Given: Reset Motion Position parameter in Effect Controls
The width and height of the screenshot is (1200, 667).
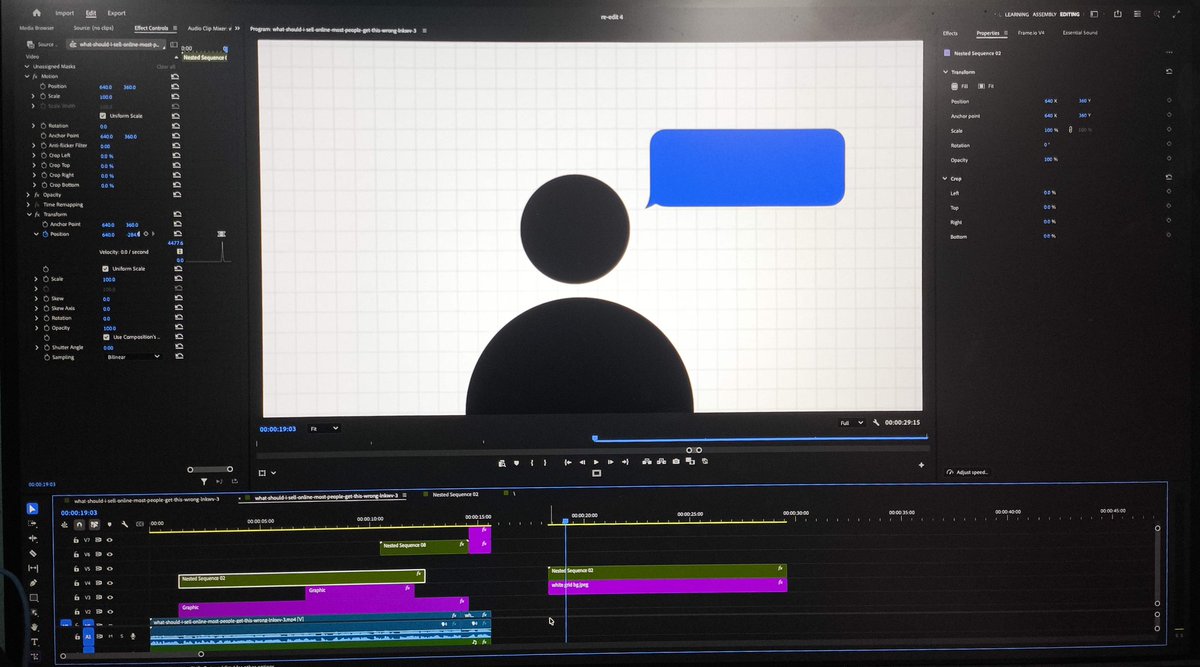Looking at the screenshot, I should coord(175,86).
